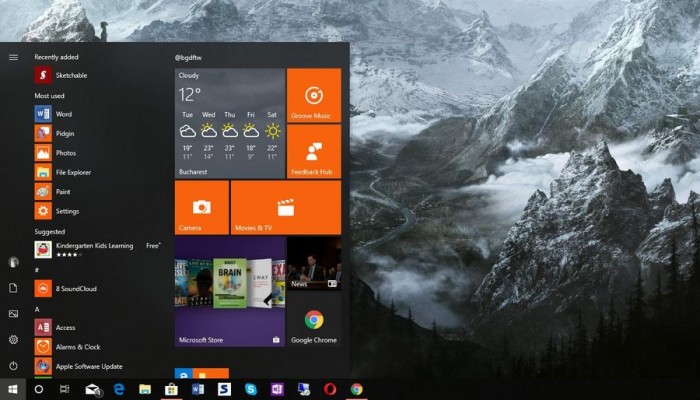Open Settings from Most used list

97,211
